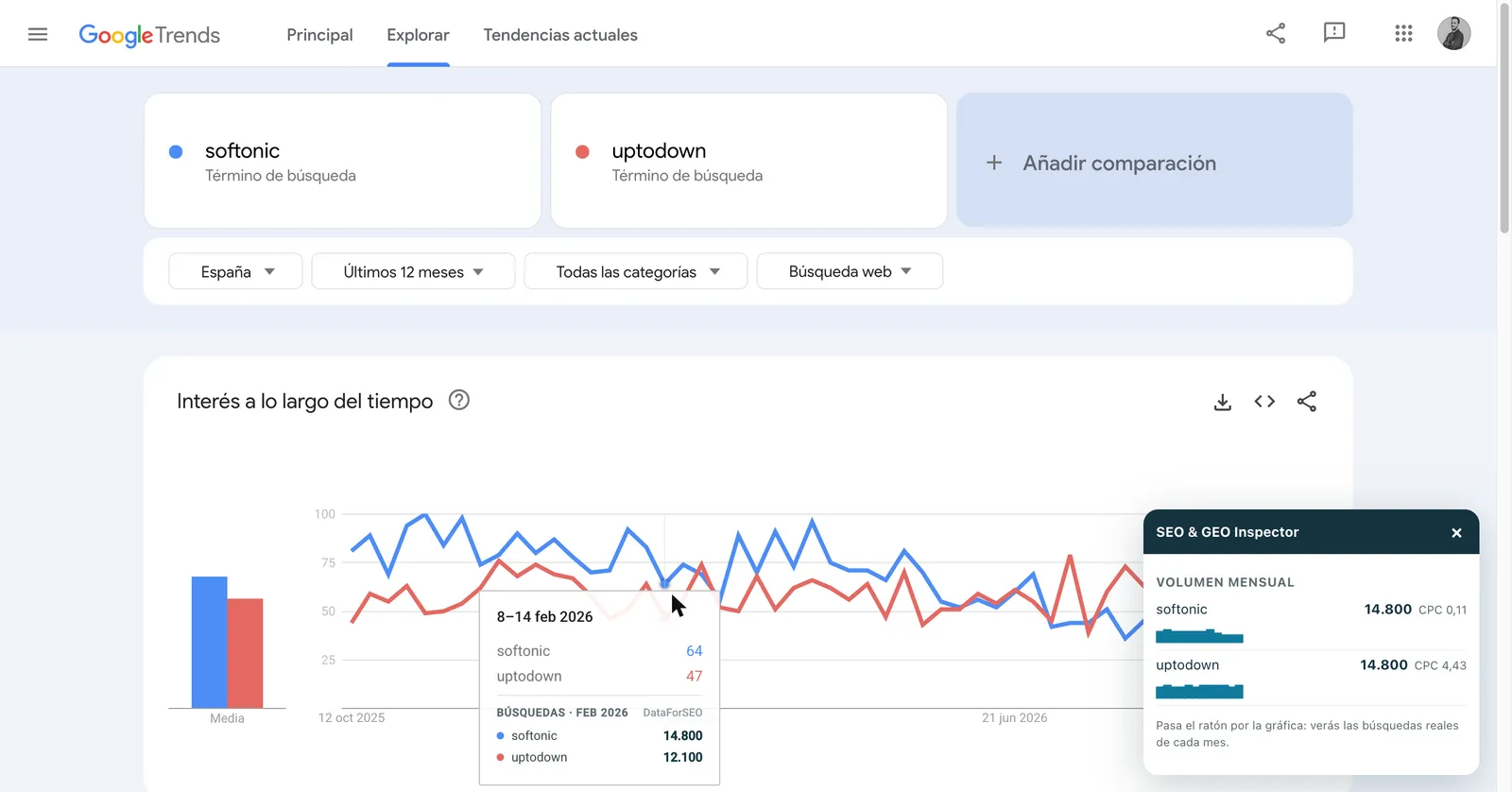1512x792 pixels.
Task: Click the red uptodown average bar
Action: click(x=245, y=653)
